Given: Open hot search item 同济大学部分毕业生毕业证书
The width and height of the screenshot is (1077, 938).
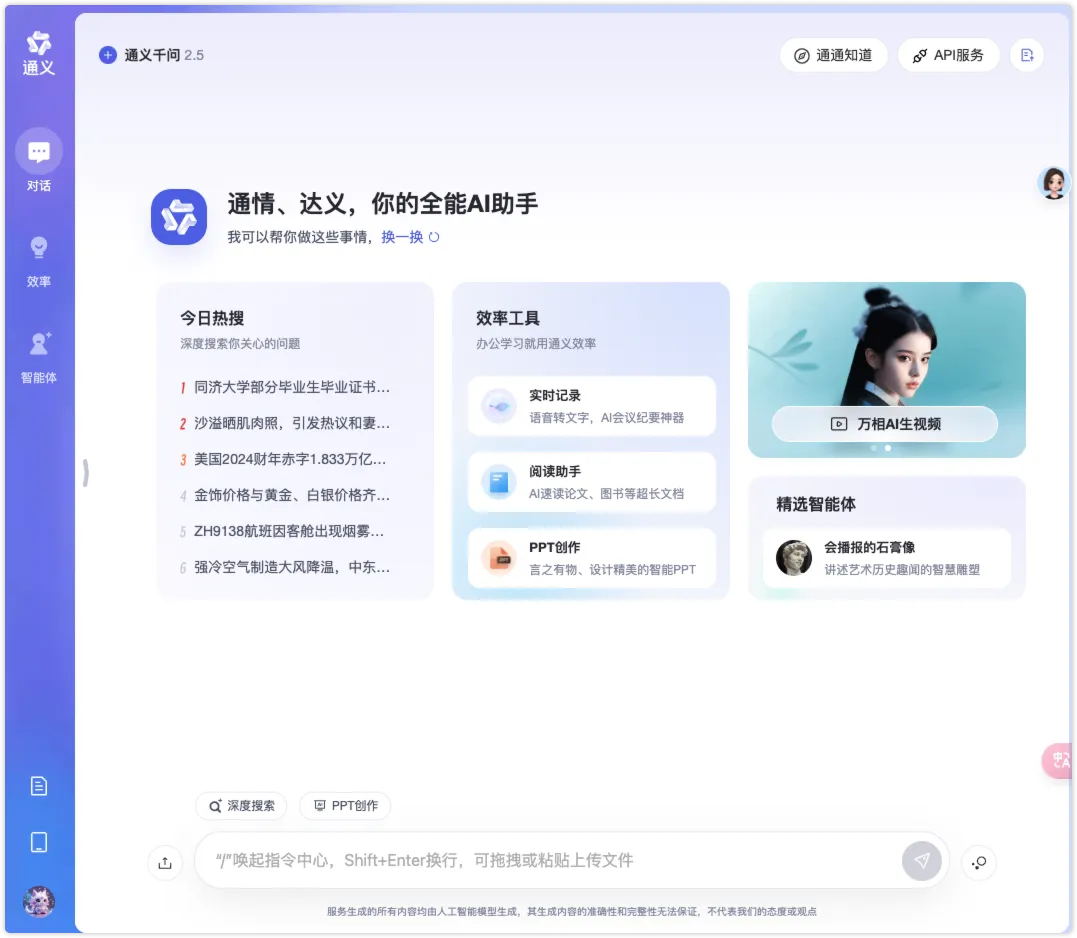Looking at the screenshot, I should [292, 387].
